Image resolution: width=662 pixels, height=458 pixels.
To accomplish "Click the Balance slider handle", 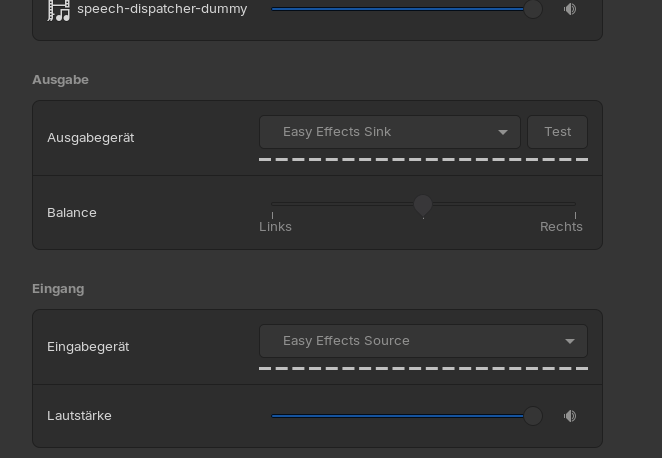I will click(423, 205).
